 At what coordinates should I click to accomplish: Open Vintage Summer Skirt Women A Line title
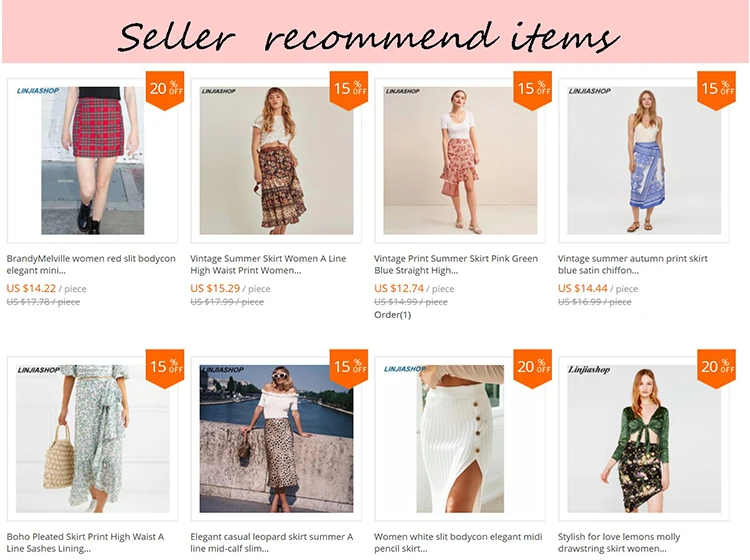tap(268, 264)
